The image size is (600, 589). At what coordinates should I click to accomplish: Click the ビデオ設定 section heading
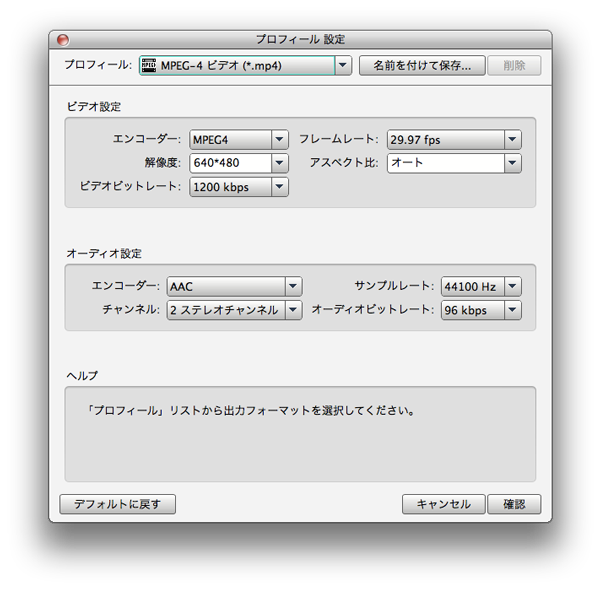[94, 107]
